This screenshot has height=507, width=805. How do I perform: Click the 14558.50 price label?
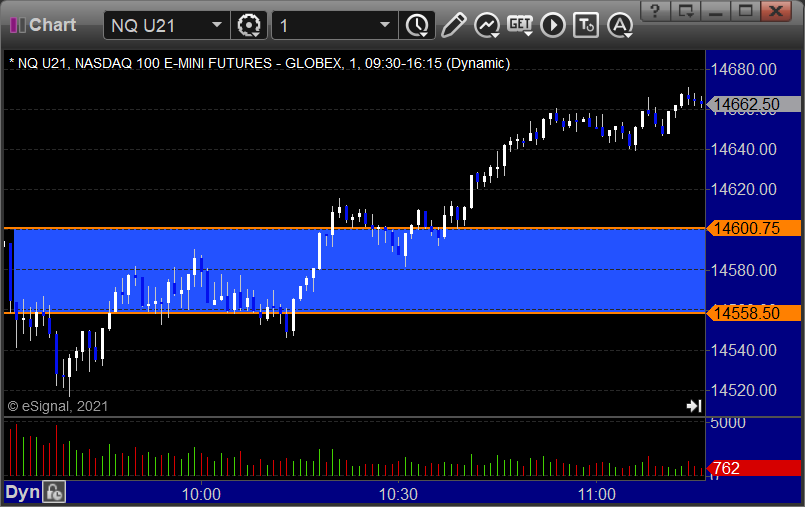coord(753,313)
